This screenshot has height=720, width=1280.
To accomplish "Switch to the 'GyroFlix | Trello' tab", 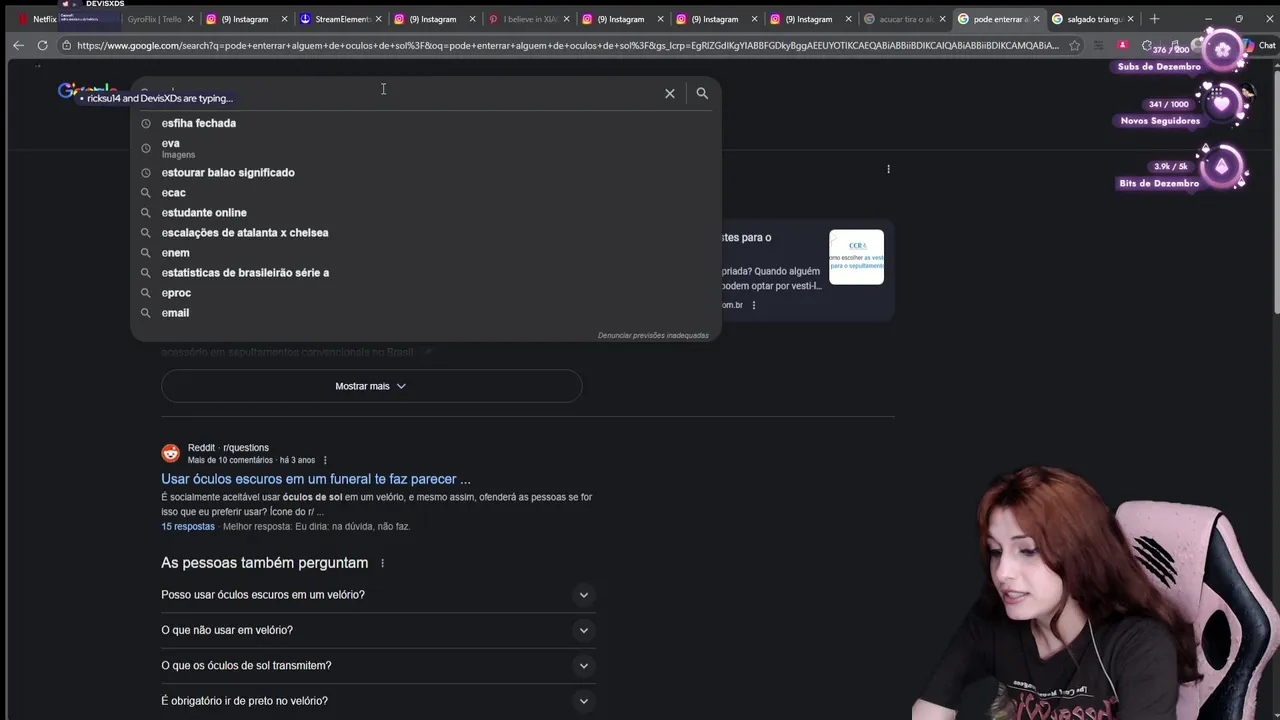I will 152,19.
